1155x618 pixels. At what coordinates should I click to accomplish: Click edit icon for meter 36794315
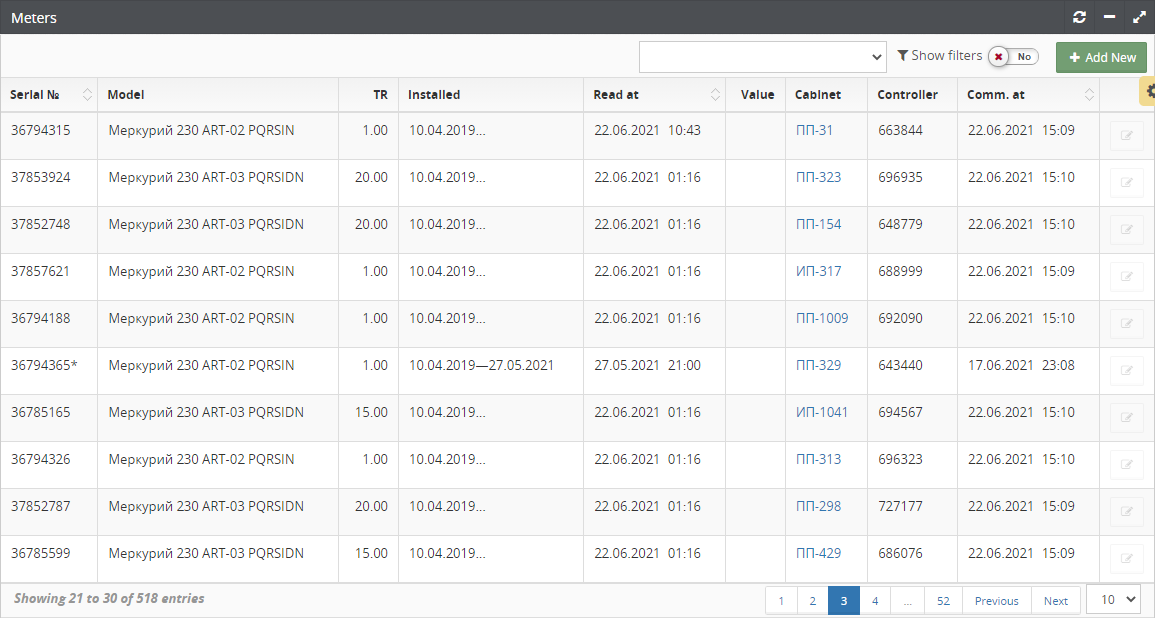tap(1127, 136)
